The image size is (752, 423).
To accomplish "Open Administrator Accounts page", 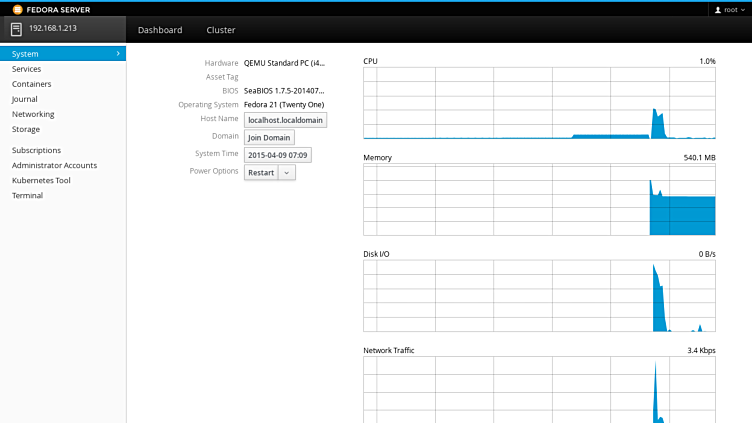I will [x=54, y=165].
